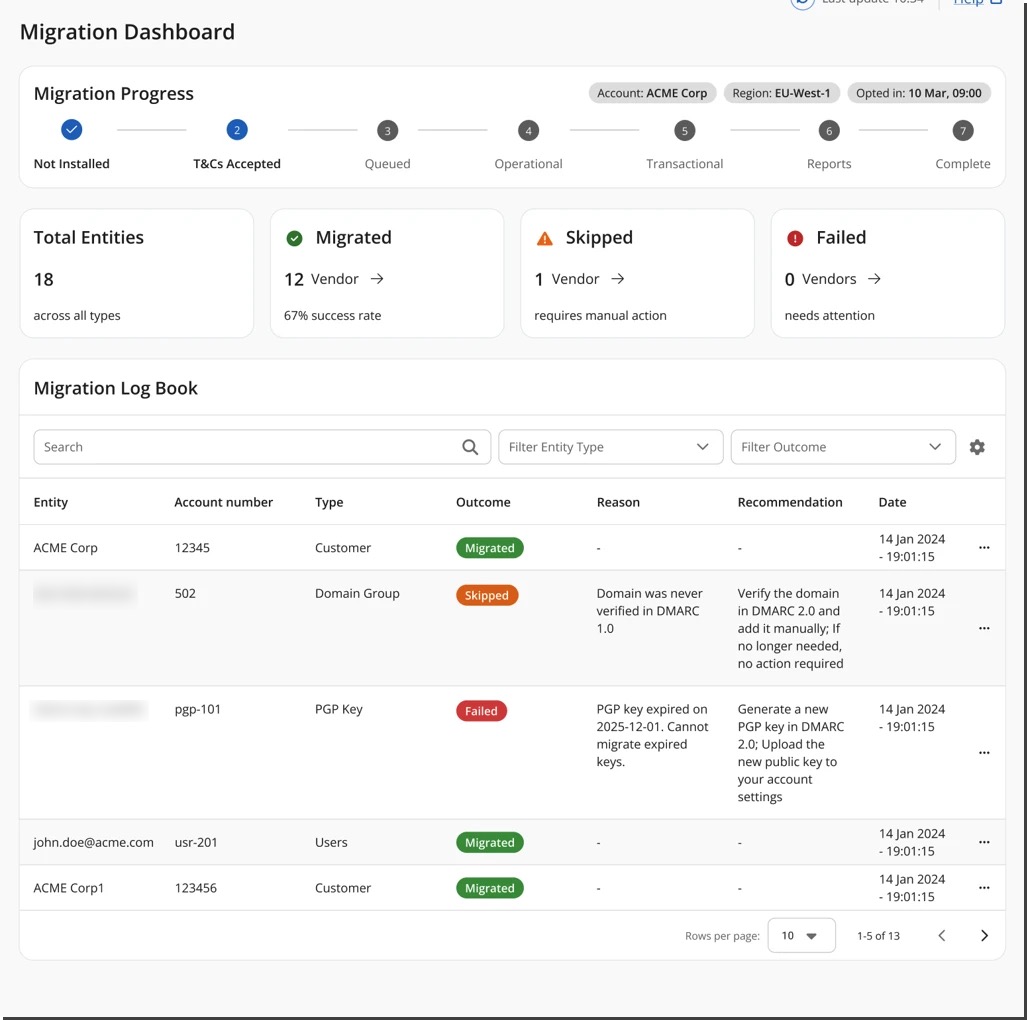
Task: Click account number pgp-101
Action: [197, 709]
